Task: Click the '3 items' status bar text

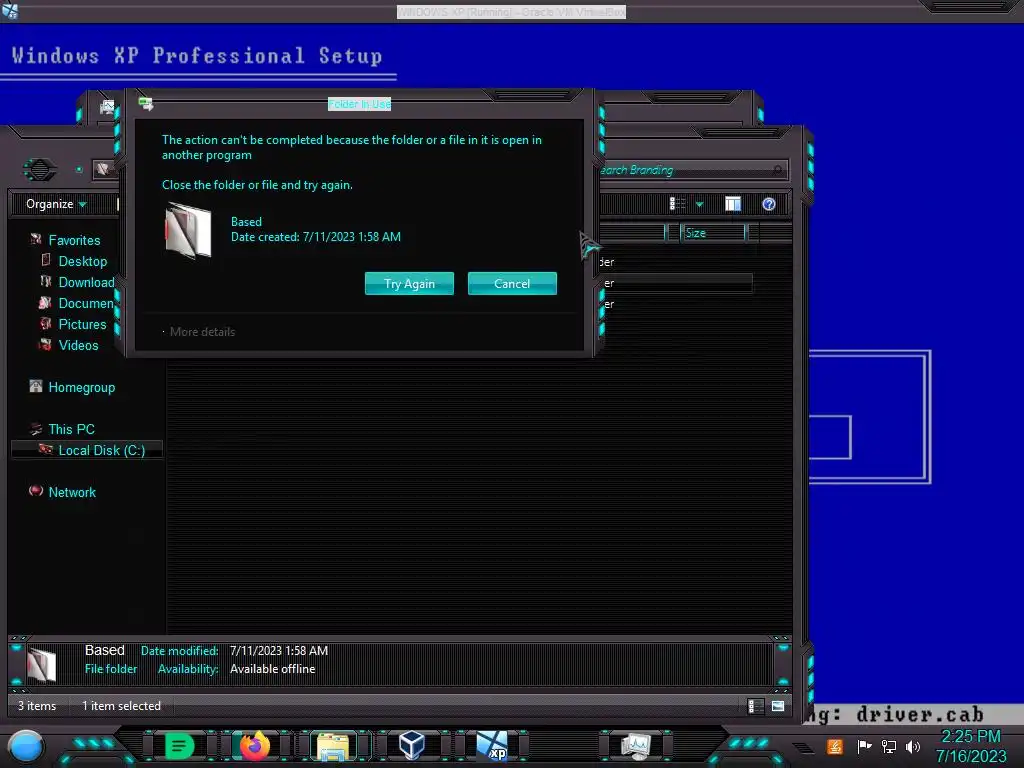Action: 37,706
